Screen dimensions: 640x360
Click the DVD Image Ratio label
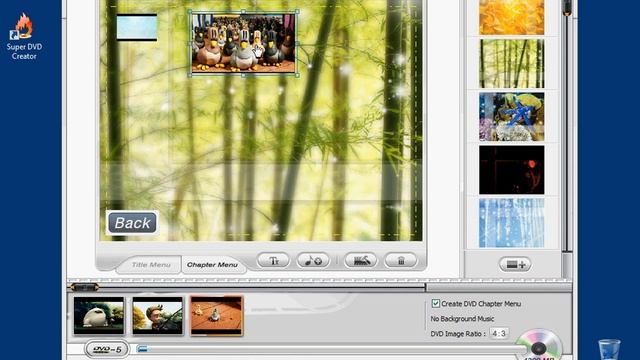(x=458, y=333)
